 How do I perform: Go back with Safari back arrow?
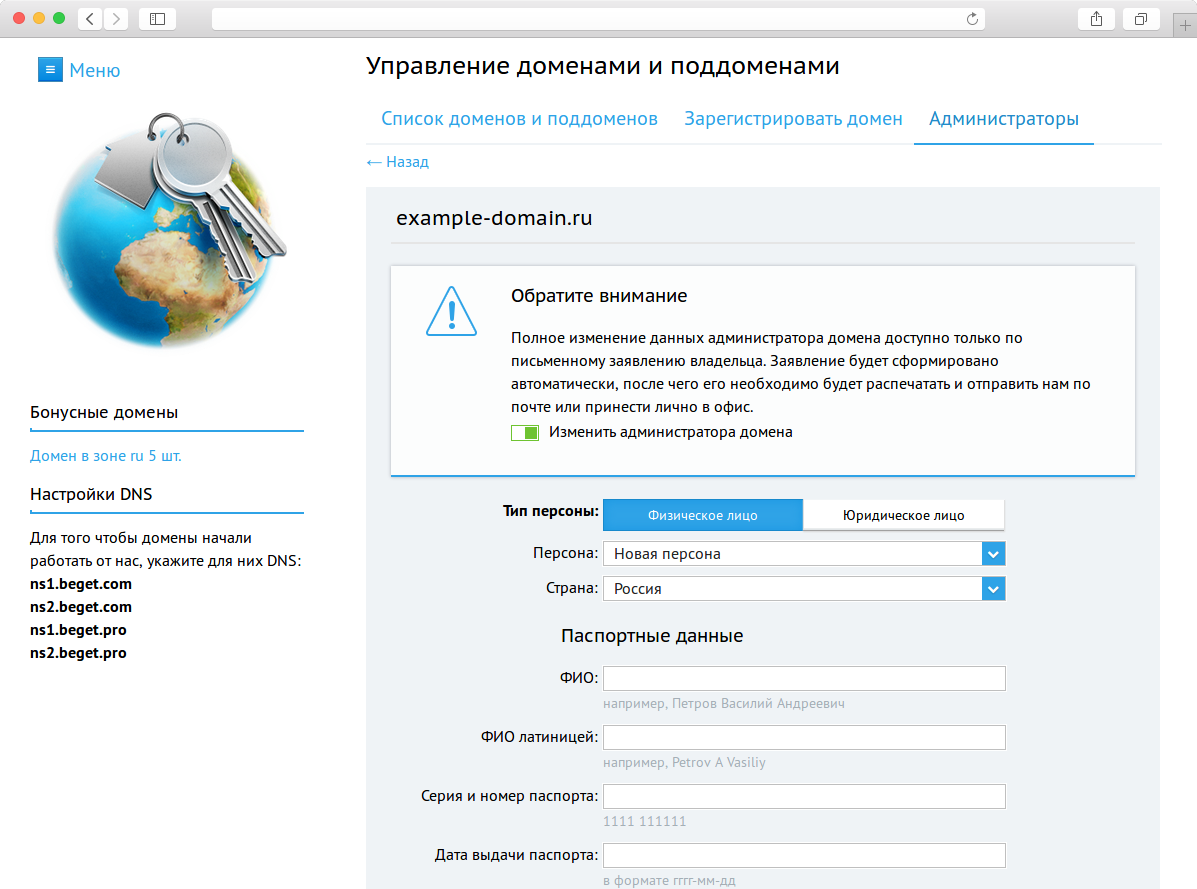tap(90, 19)
